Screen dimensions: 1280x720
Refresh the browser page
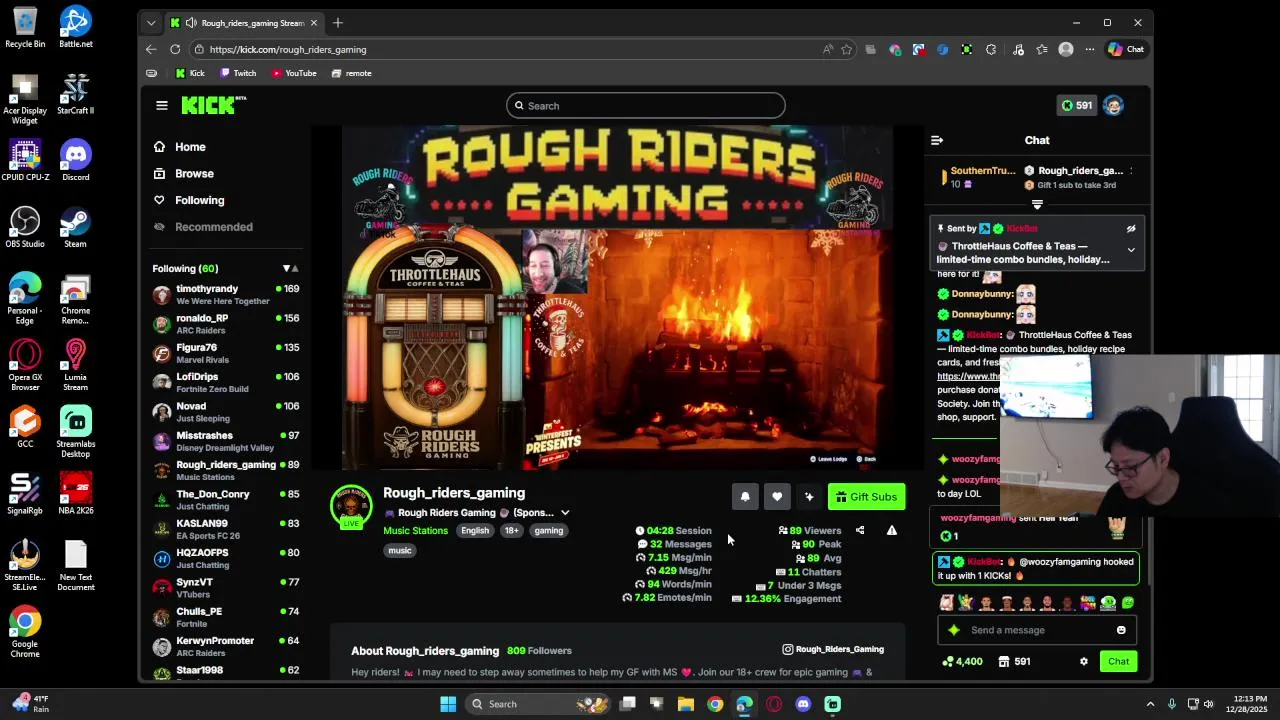175,49
